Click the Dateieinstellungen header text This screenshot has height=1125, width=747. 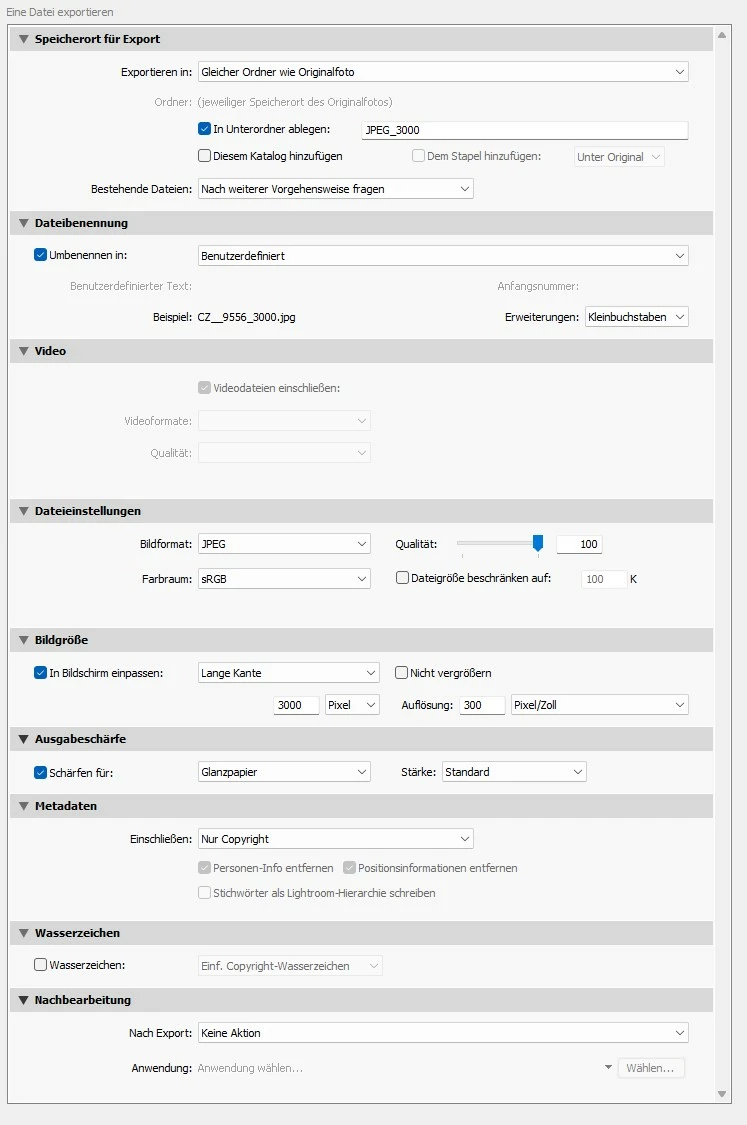click(x=88, y=511)
